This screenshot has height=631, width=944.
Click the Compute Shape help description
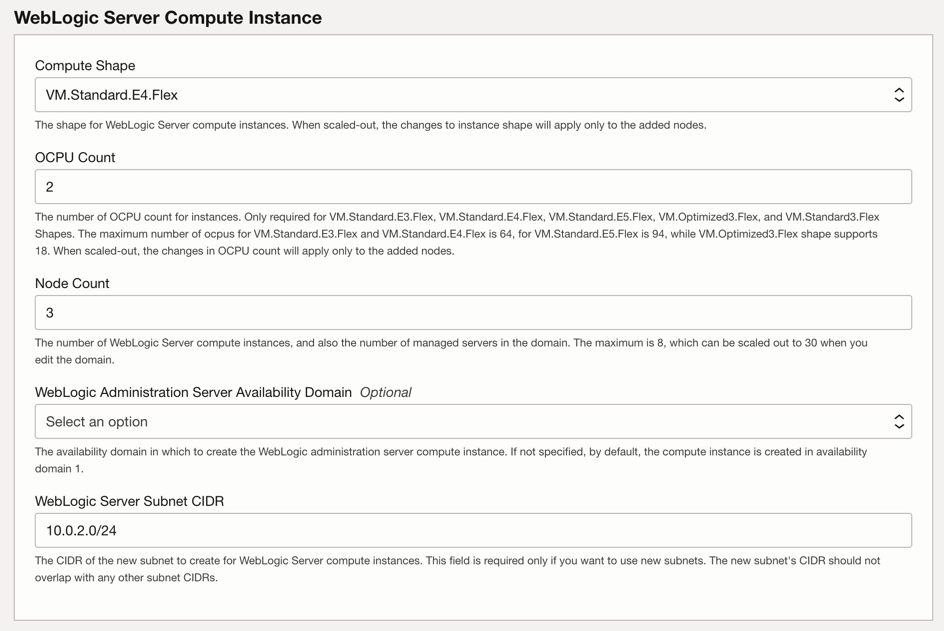(370, 126)
